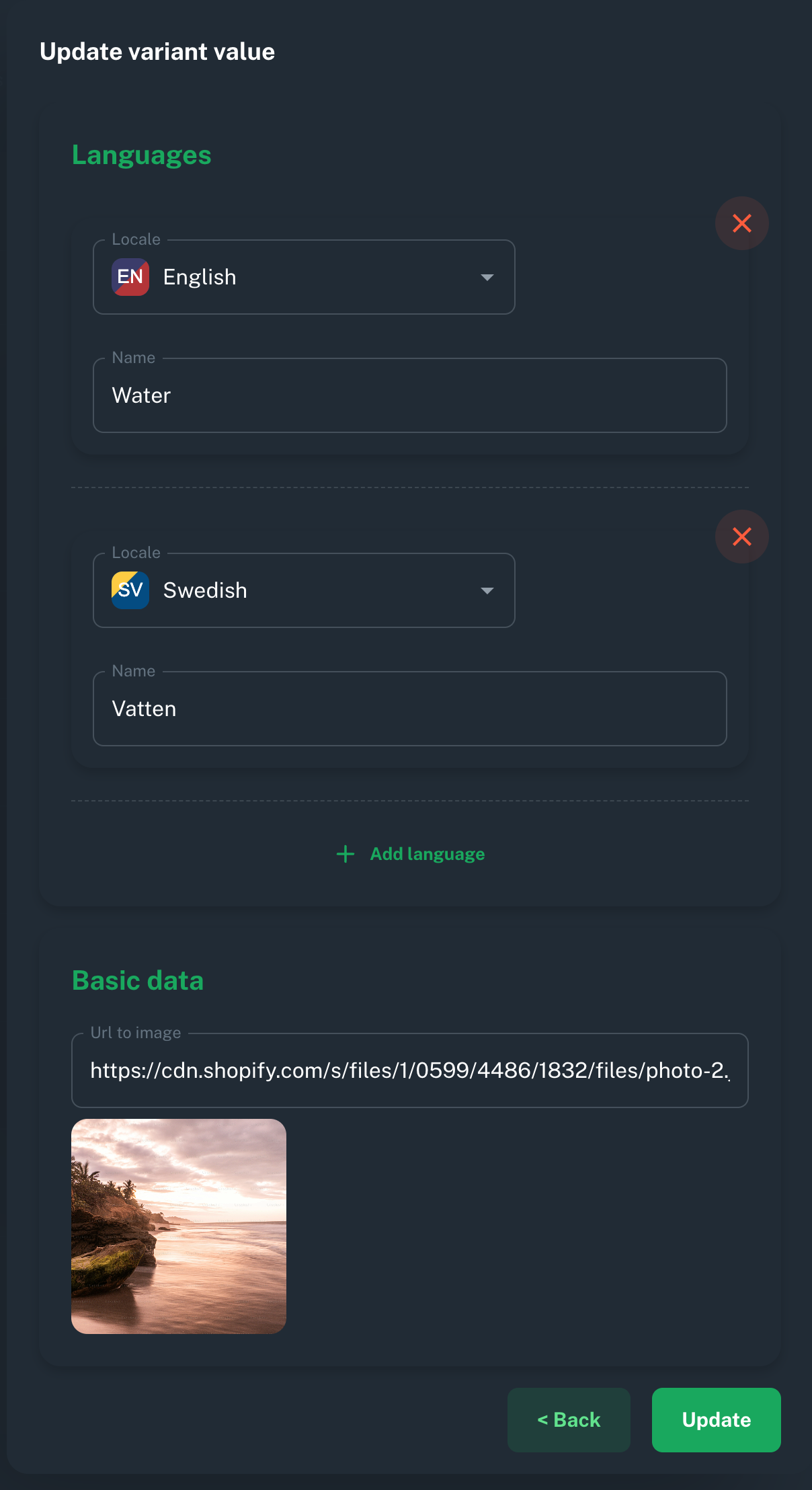Click the Languages section heading
Viewport: 812px width, 1490px height.
(142, 156)
